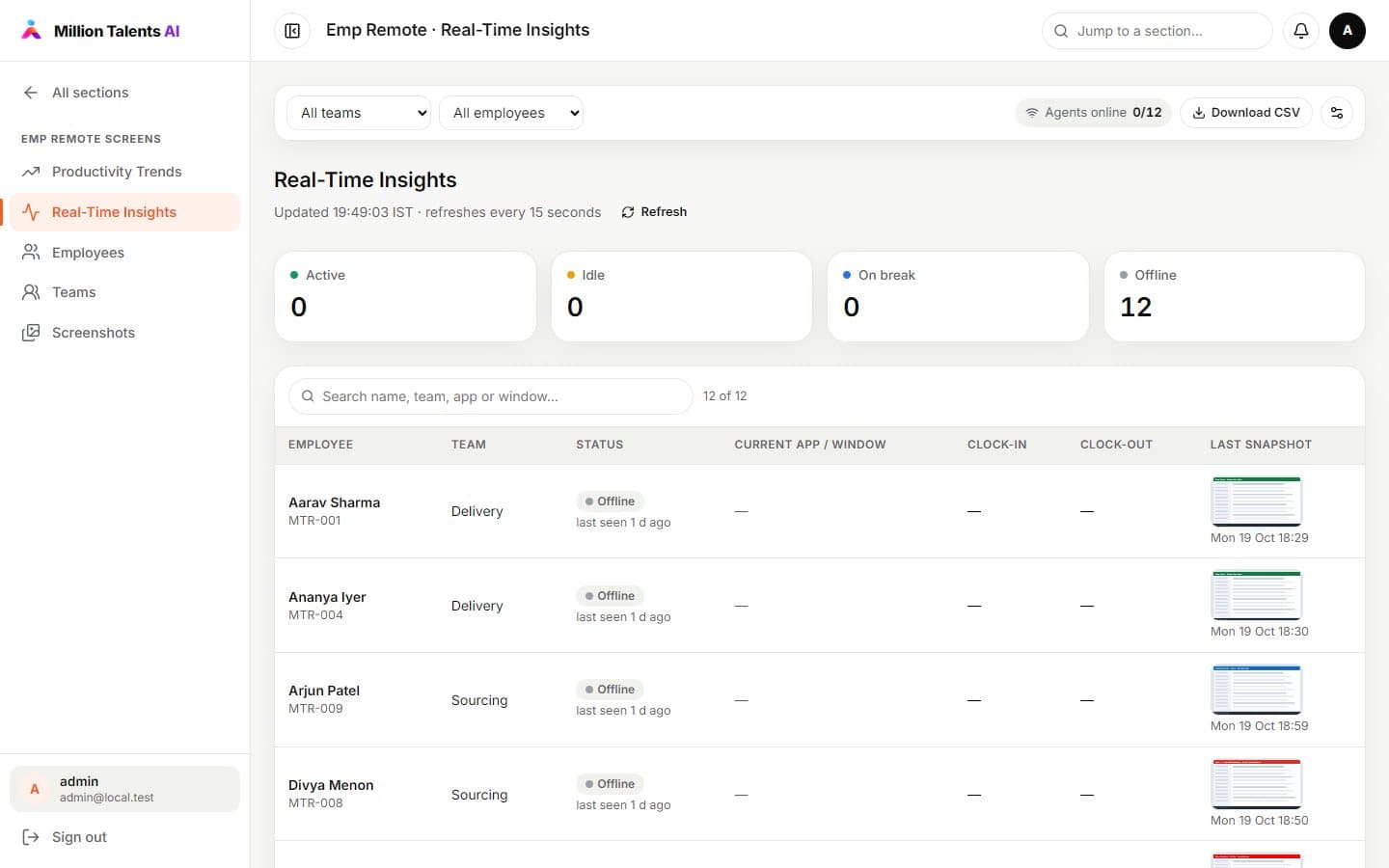
Task: Click the Million Talents AI logo
Action: [100, 31]
